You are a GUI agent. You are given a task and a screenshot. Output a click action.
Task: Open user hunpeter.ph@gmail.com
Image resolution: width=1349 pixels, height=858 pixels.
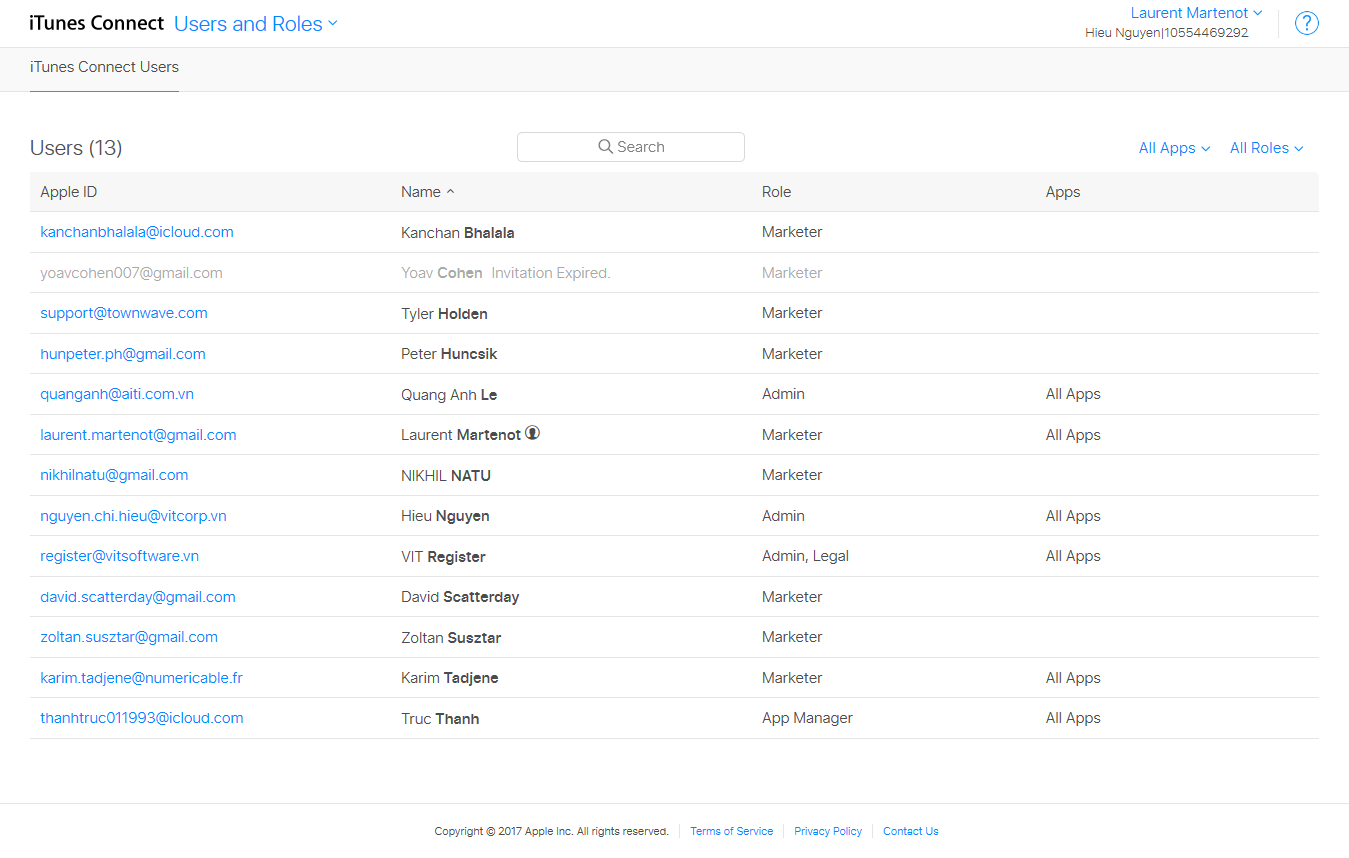123,354
